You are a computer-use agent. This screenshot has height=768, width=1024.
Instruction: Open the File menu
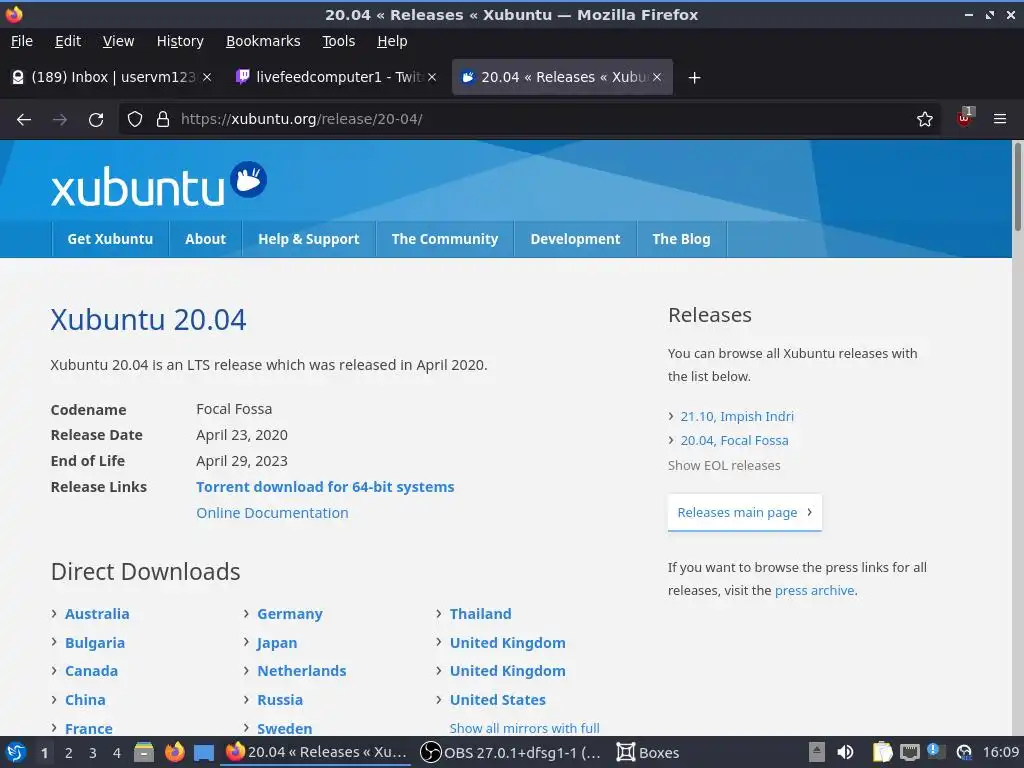[22, 41]
